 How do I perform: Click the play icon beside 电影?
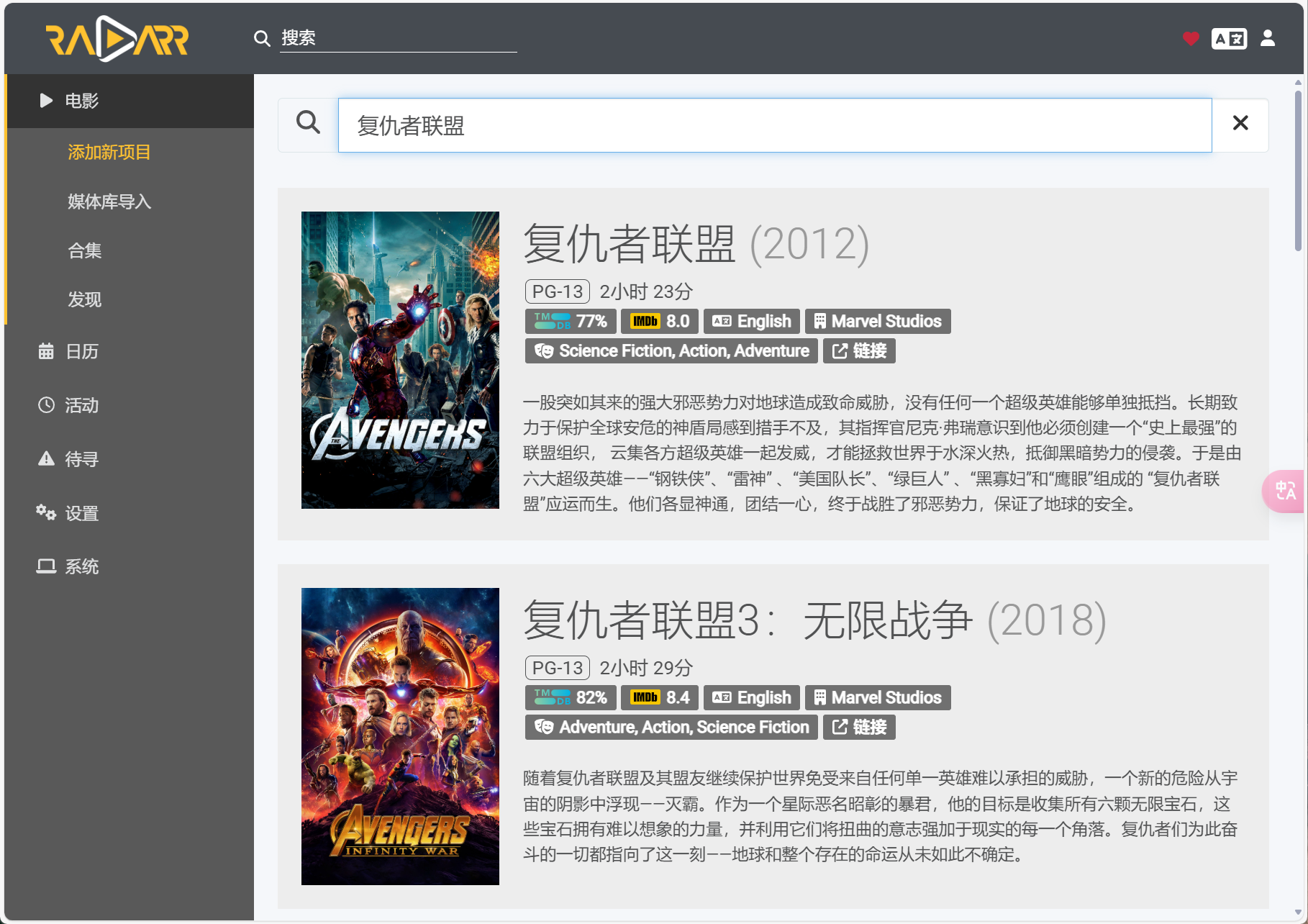coord(46,101)
